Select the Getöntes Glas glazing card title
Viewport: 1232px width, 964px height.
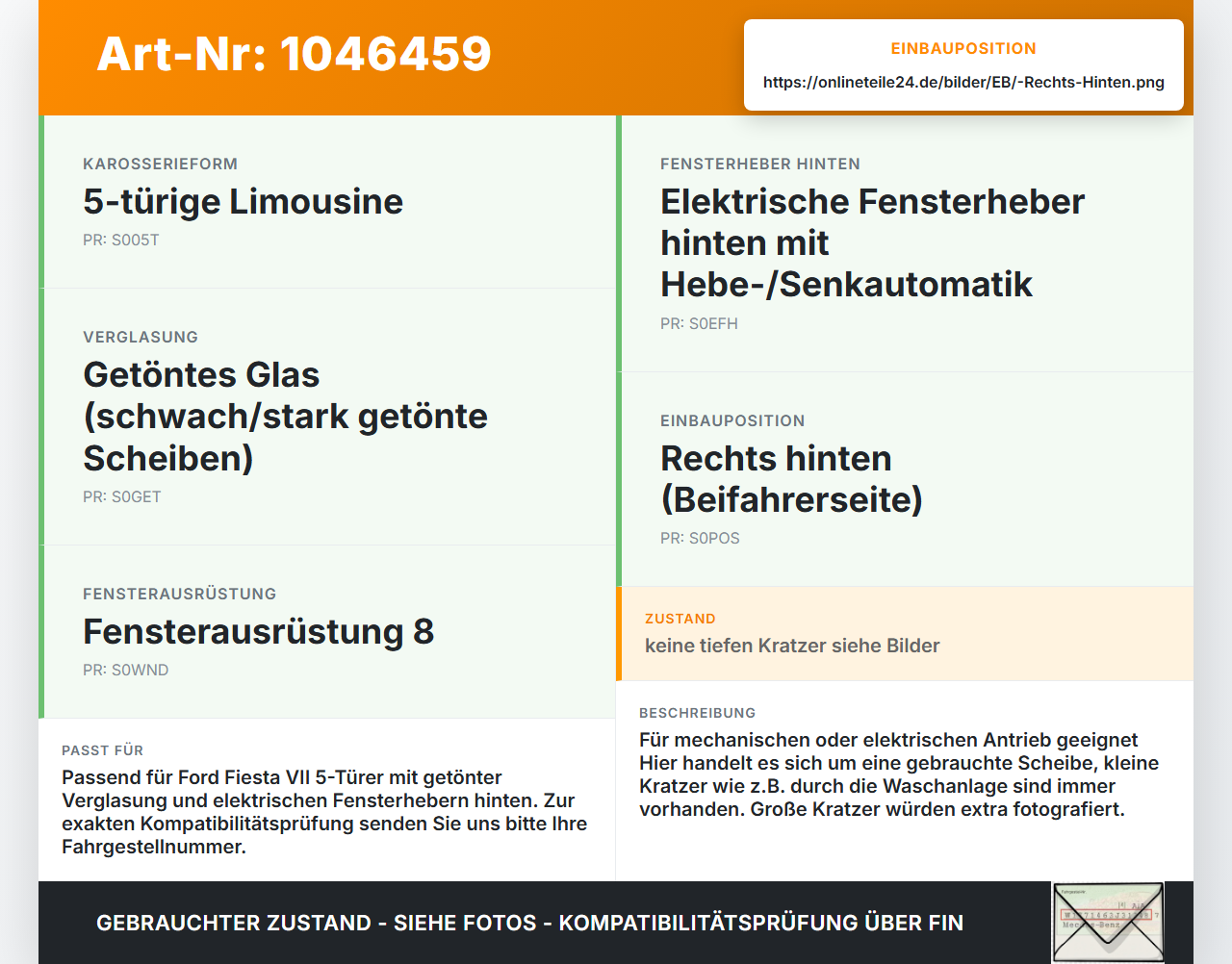click(285, 417)
